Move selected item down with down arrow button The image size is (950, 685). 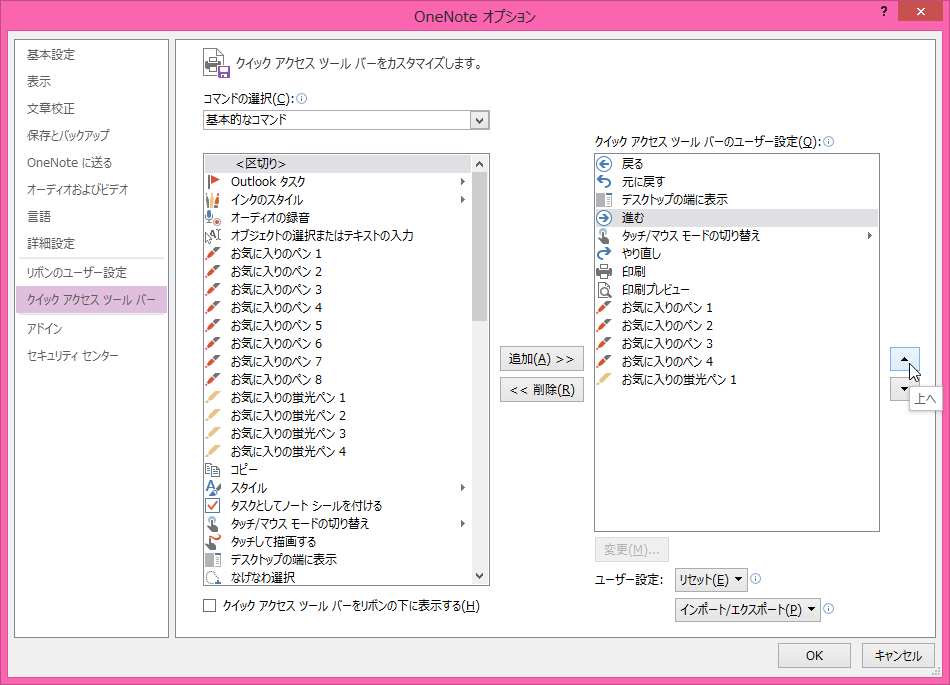[900, 389]
